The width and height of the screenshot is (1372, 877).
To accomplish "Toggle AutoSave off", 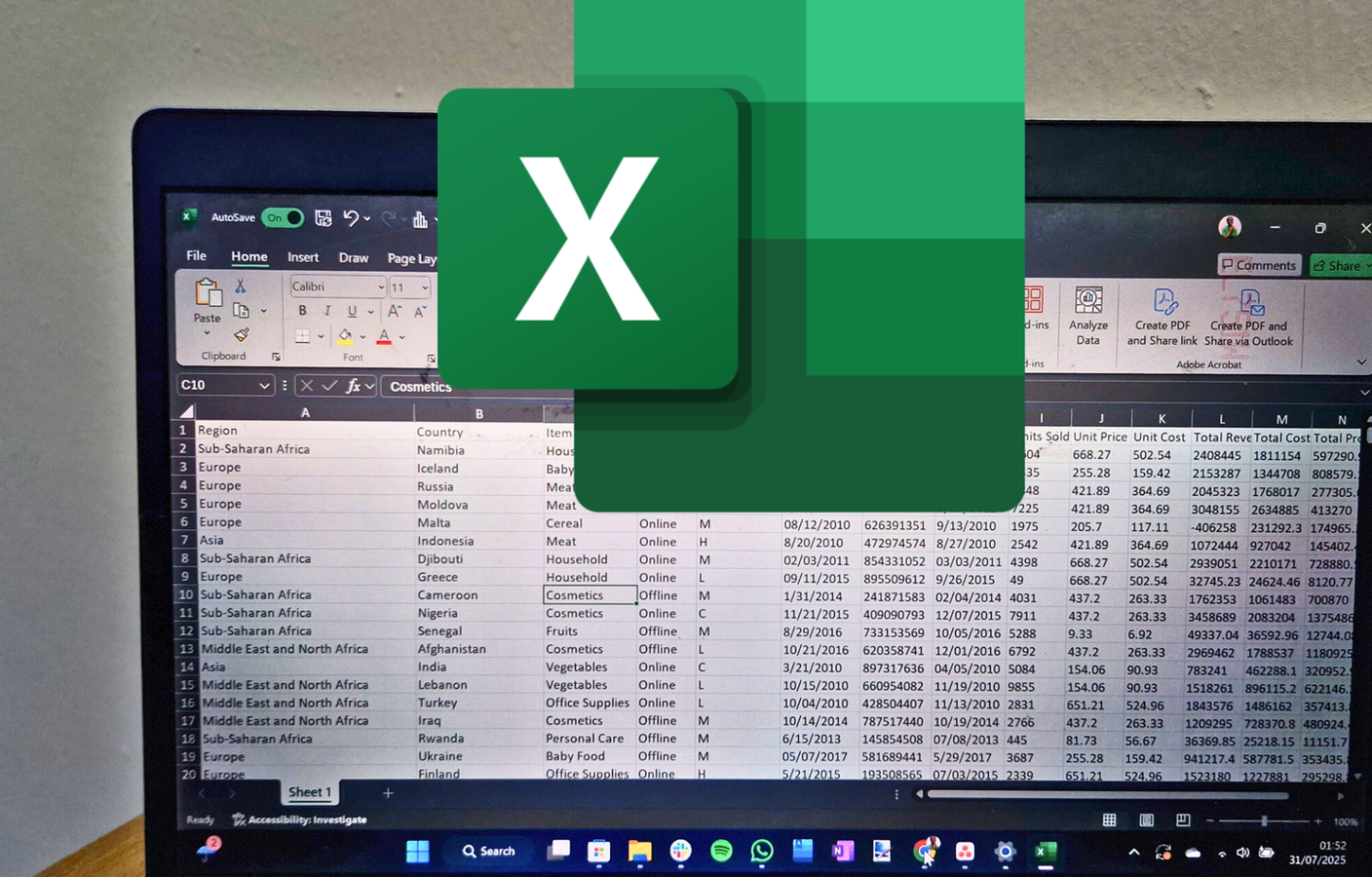I will tap(282, 218).
